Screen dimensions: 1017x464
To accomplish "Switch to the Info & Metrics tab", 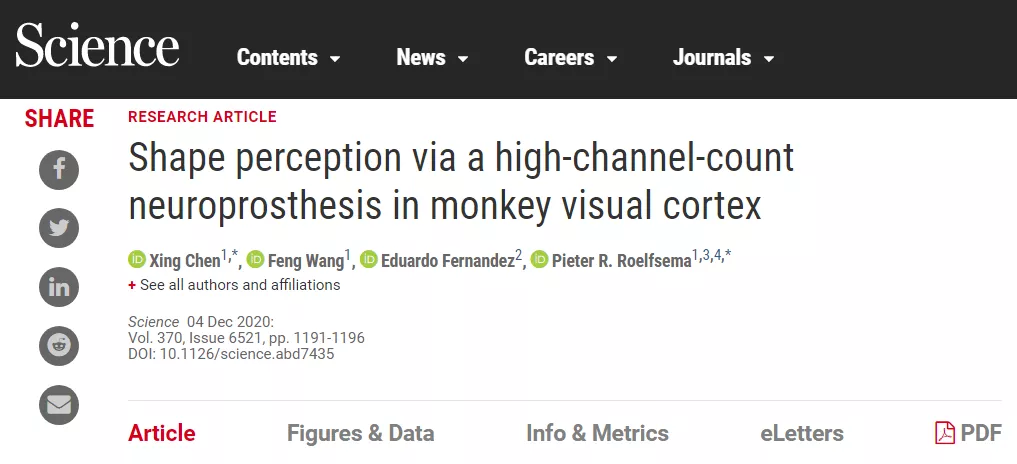I will 597,433.
